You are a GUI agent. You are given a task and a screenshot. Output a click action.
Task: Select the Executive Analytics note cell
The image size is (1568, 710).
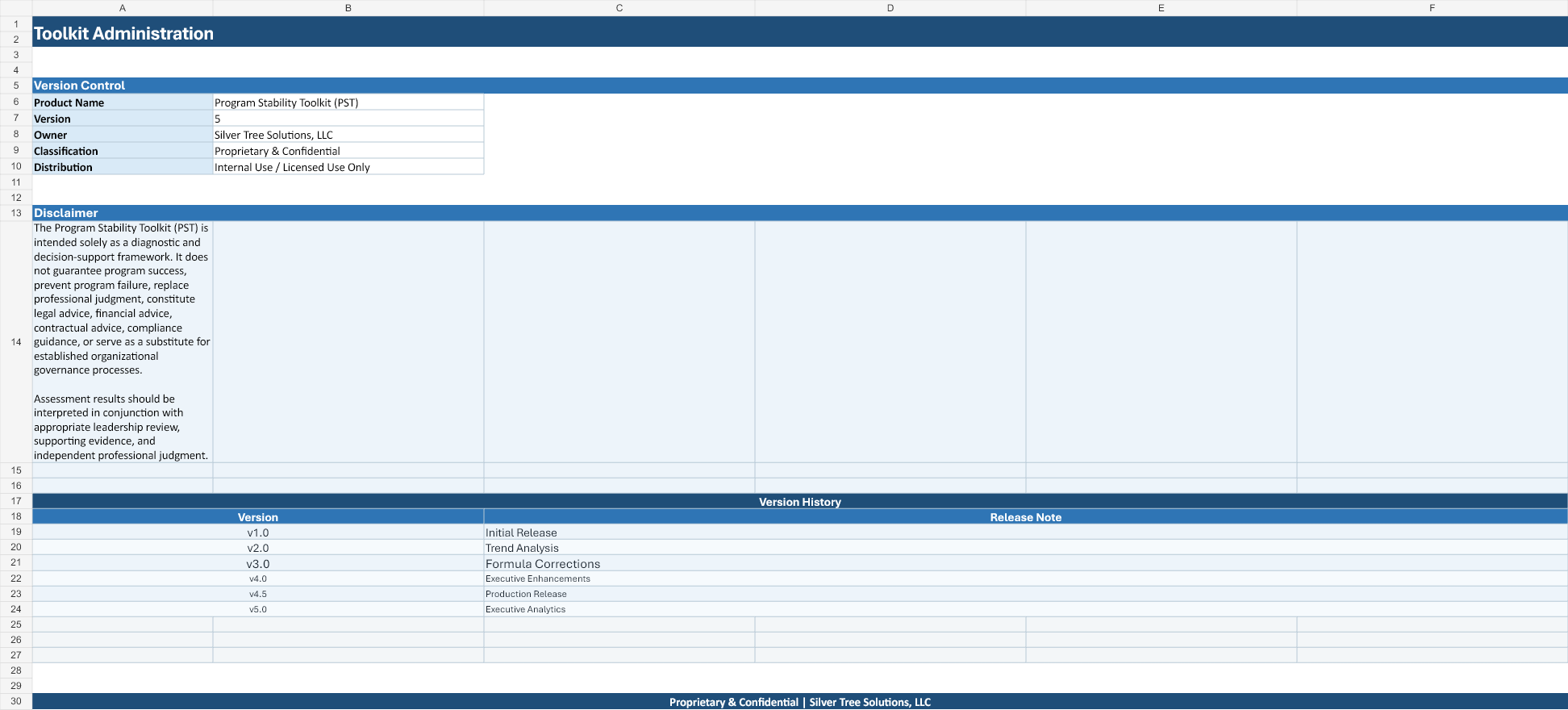click(x=1026, y=609)
